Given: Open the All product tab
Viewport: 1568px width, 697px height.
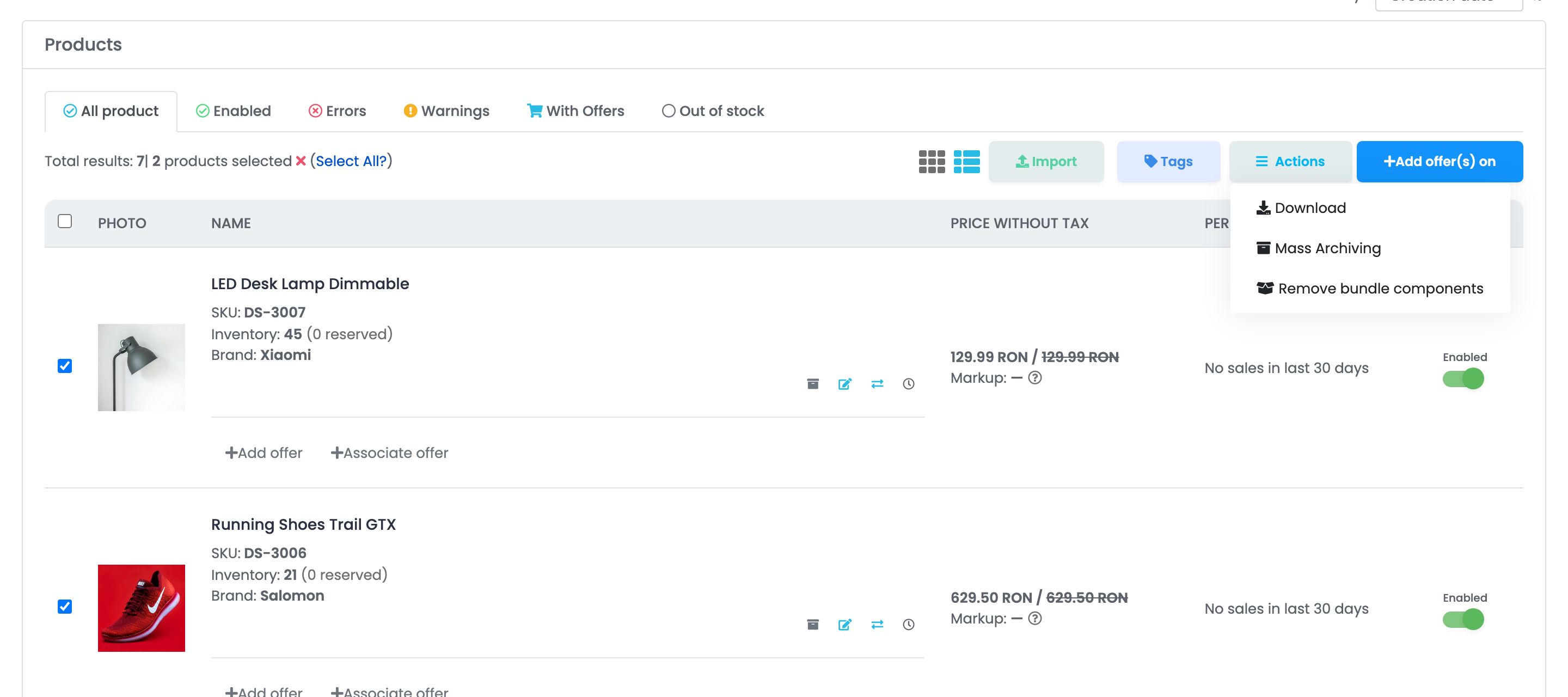Looking at the screenshot, I should [111, 111].
